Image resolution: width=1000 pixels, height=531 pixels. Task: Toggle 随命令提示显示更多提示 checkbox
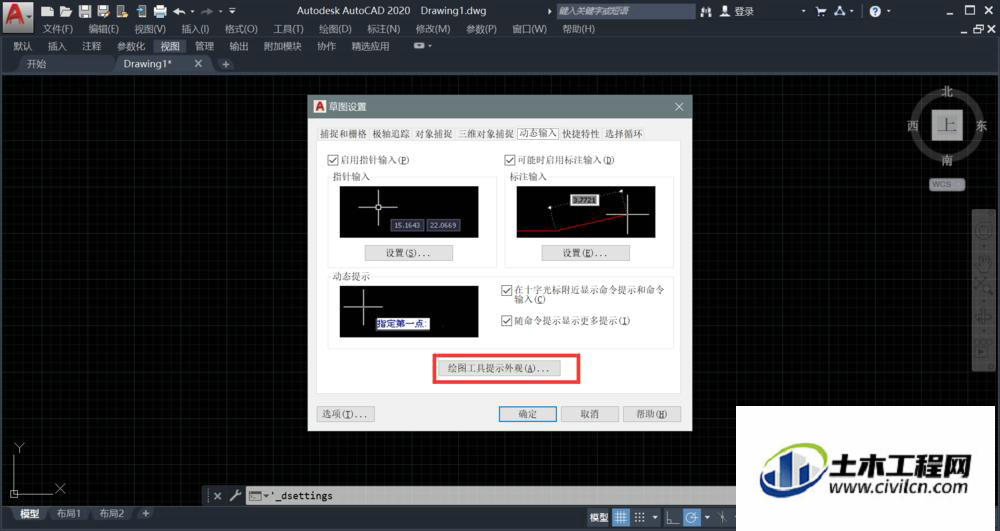(506, 321)
